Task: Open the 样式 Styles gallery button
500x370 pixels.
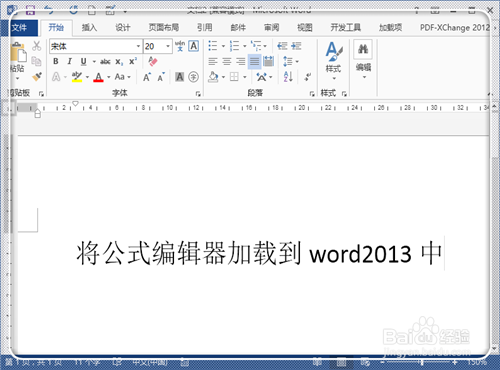Action: tap(333, 60)
